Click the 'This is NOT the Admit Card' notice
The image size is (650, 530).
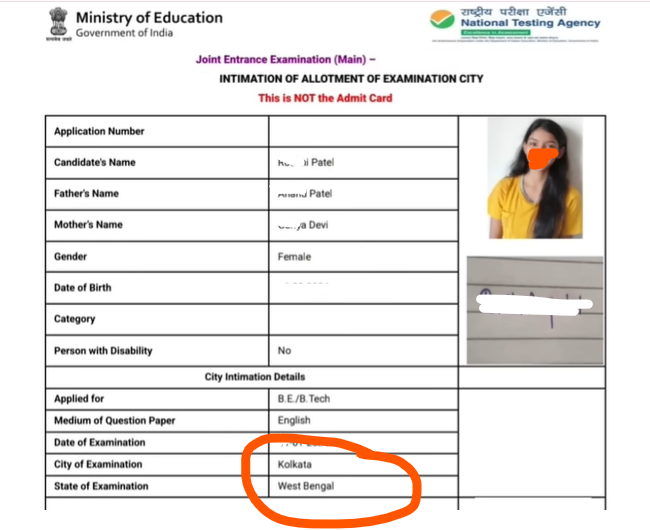point(325,98)
